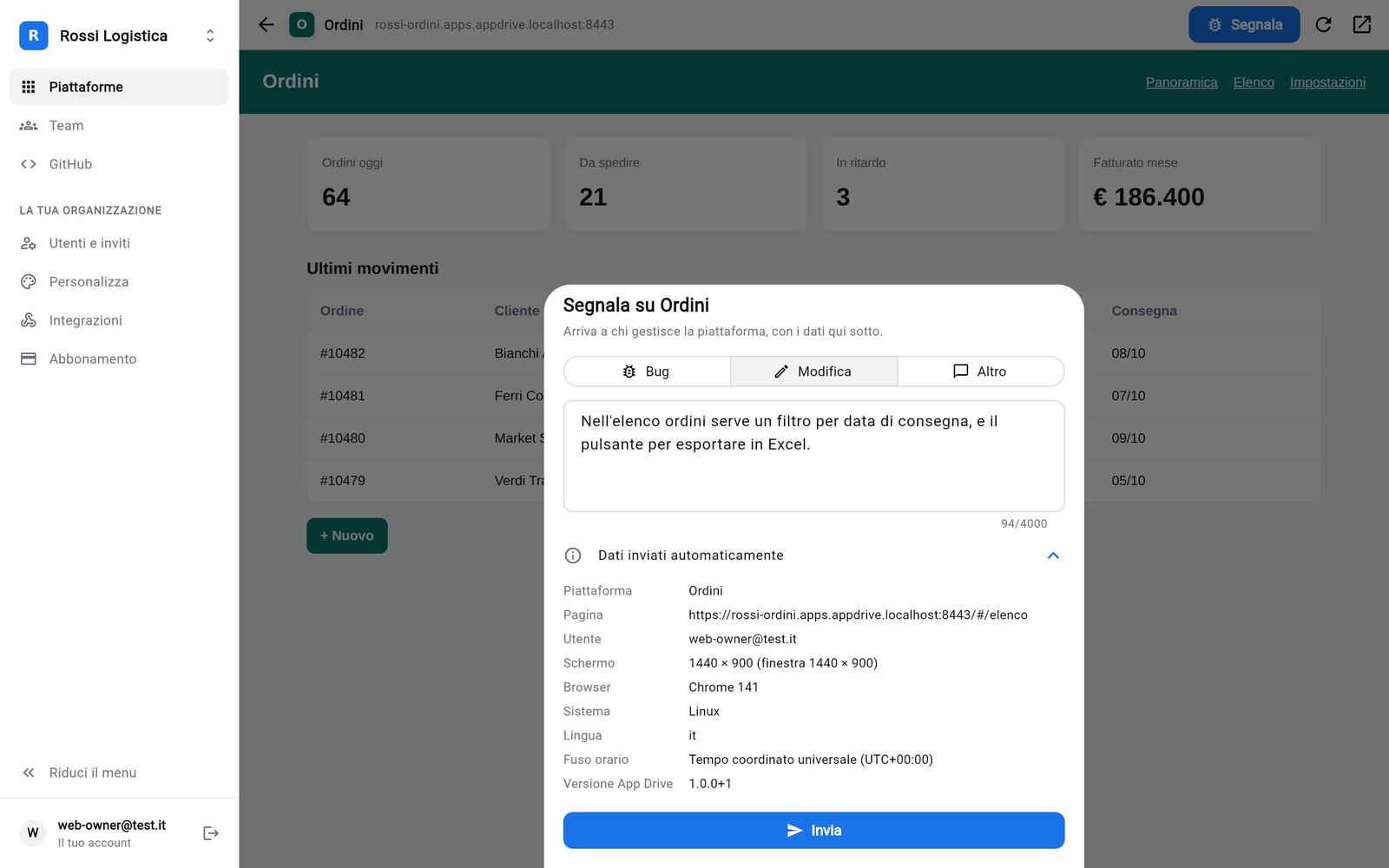This screenshot has width=1389, height=868.
Task: Open the Panoramica link
Action: [1182, 82]
